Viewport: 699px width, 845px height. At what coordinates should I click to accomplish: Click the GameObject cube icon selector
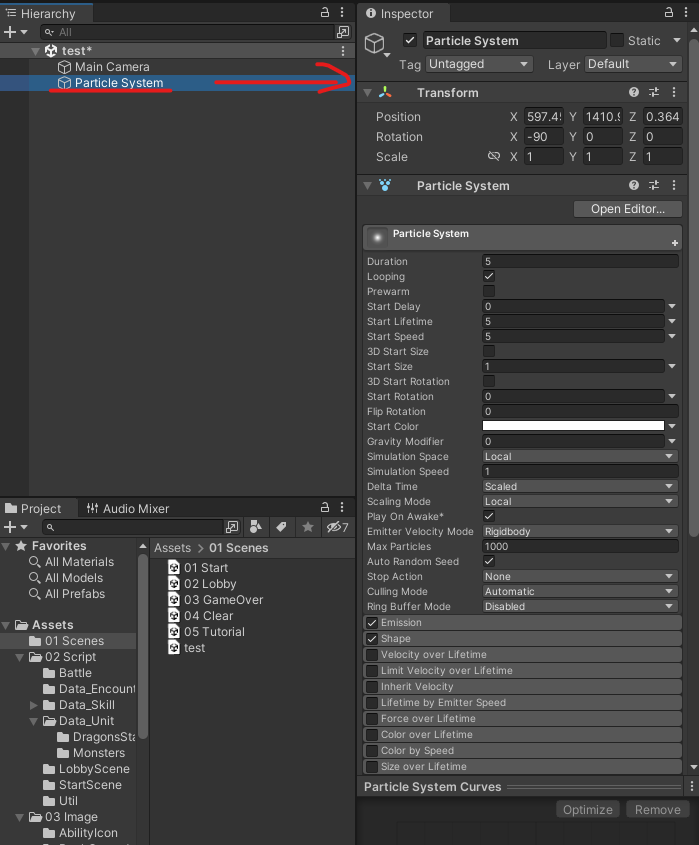click(x=376, y=44)
